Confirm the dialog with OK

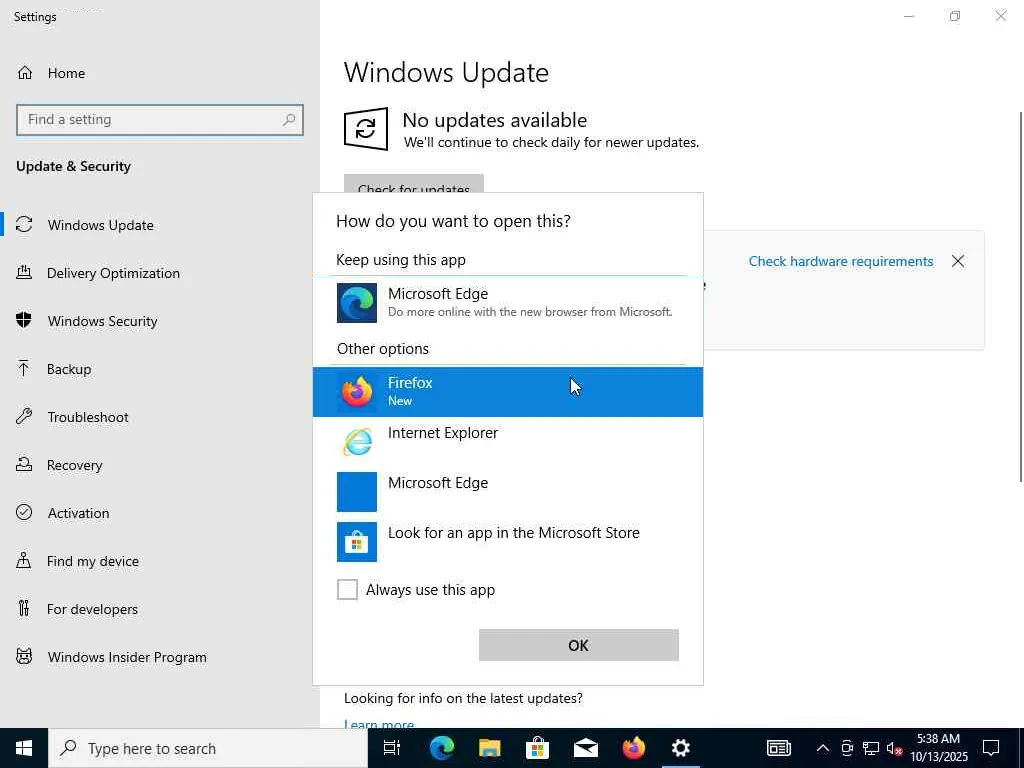[579, 645]
